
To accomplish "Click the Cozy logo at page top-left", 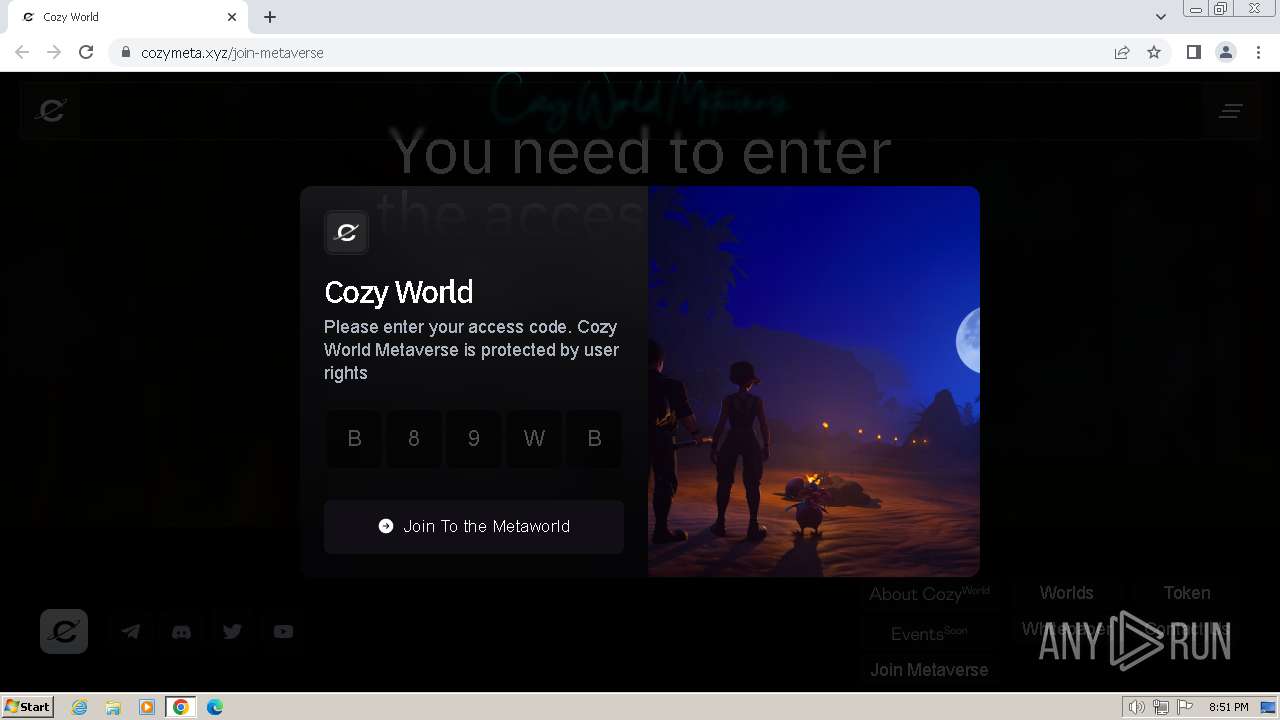I will (x=50, y=110).
